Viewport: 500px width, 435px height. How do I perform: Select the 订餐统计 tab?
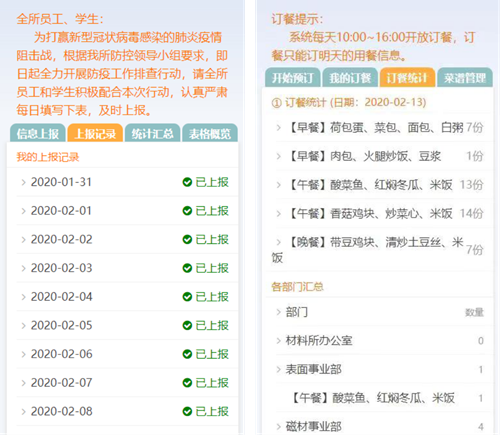(x=407, y=78)
